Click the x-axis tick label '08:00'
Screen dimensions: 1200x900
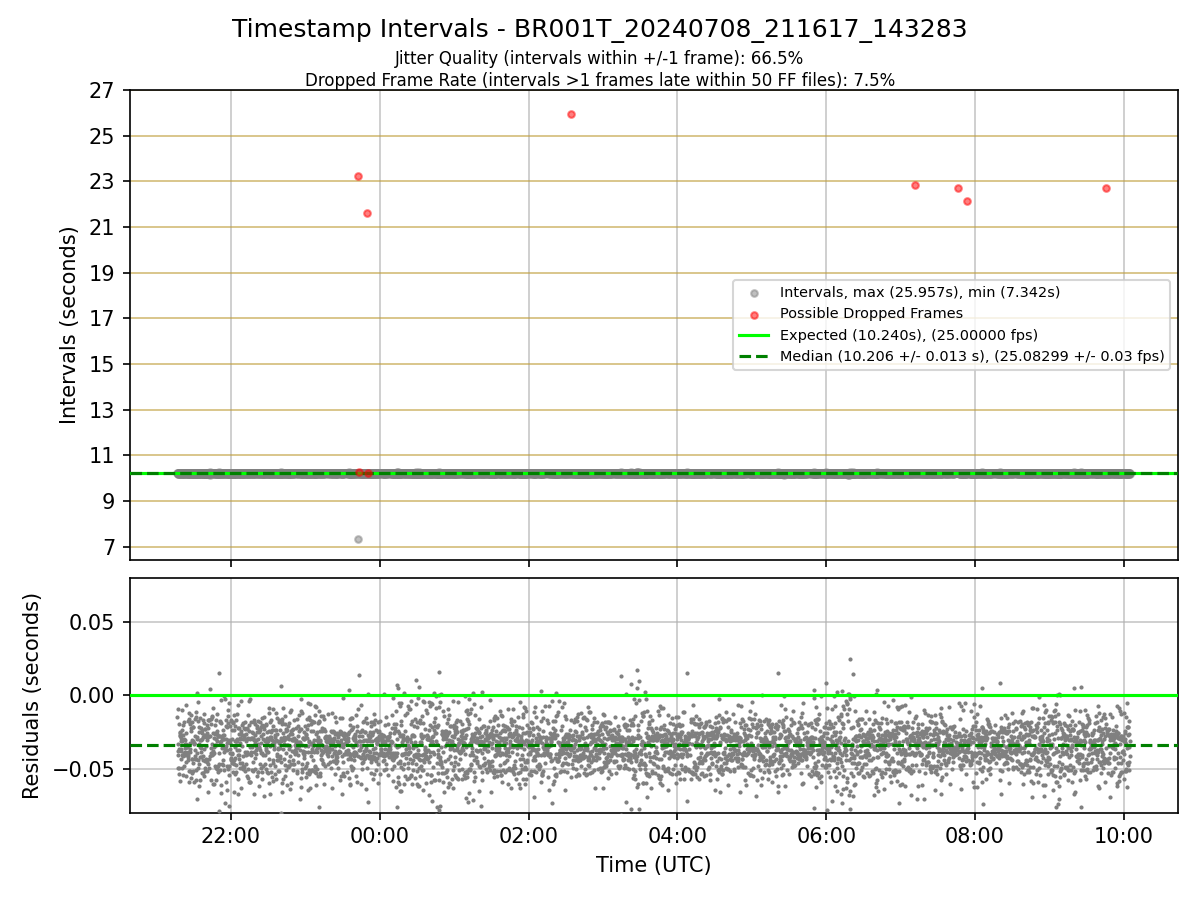pos(975,836)
